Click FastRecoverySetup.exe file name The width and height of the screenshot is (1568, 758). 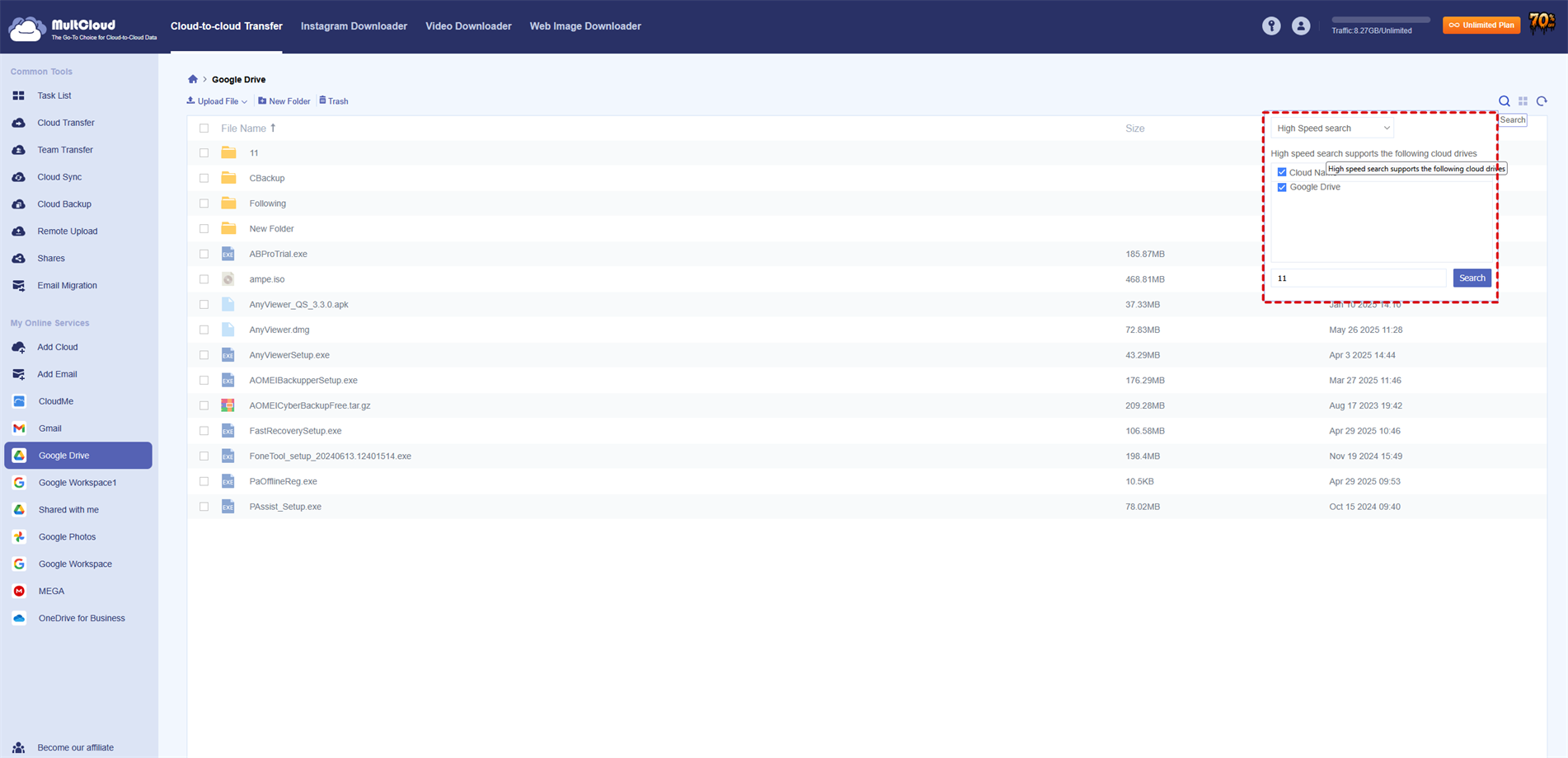click(295, 431)
